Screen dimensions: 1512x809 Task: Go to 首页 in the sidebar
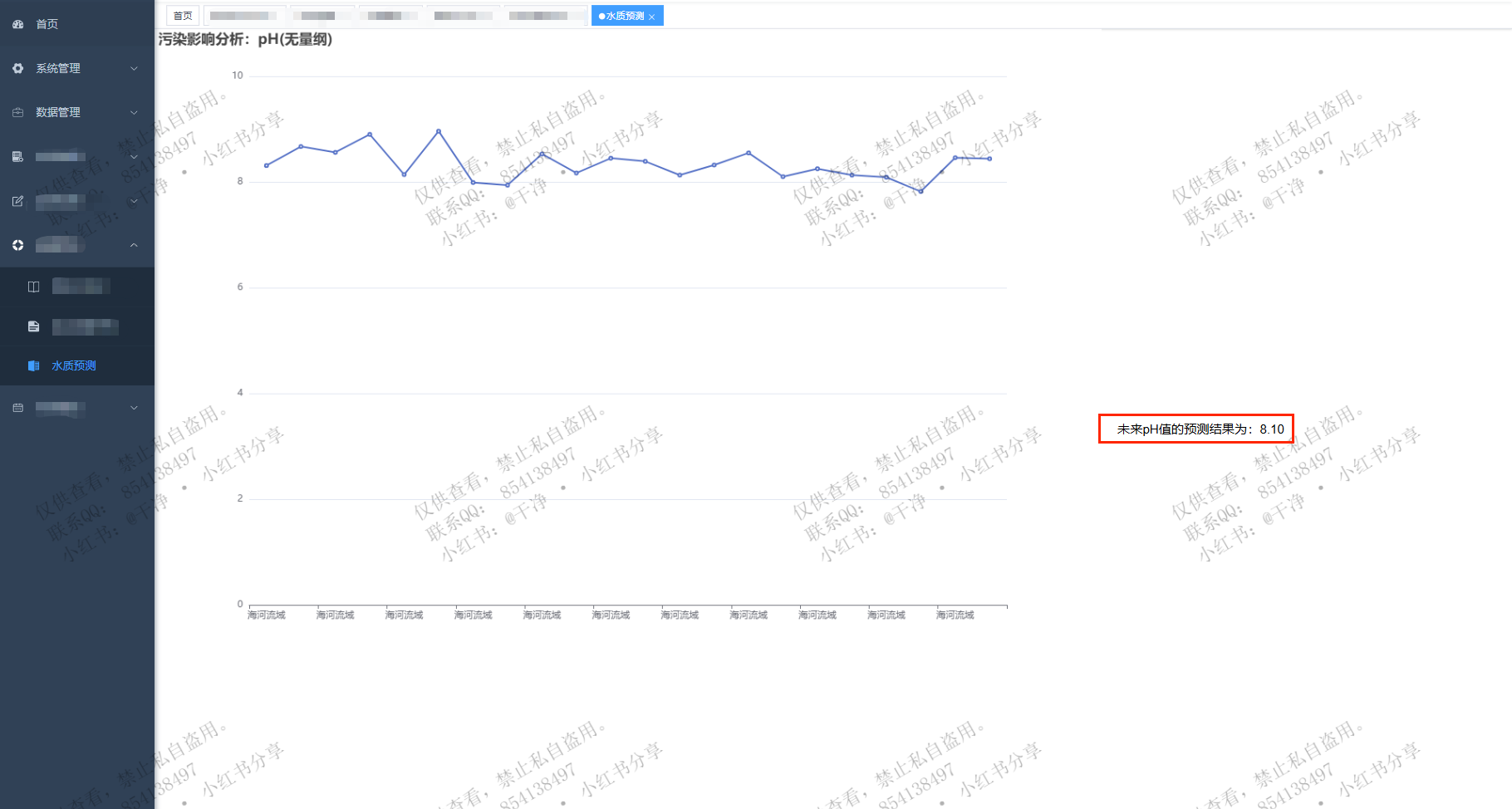[x=47, y=24]
